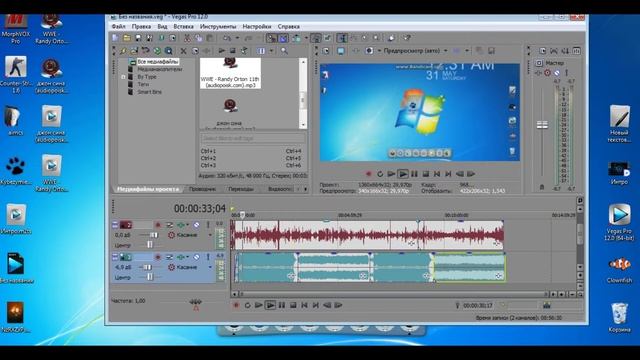Click the Save project icon
Image resolution: width=640 pixels, height=360 pixels.
[x=138, y=38]
